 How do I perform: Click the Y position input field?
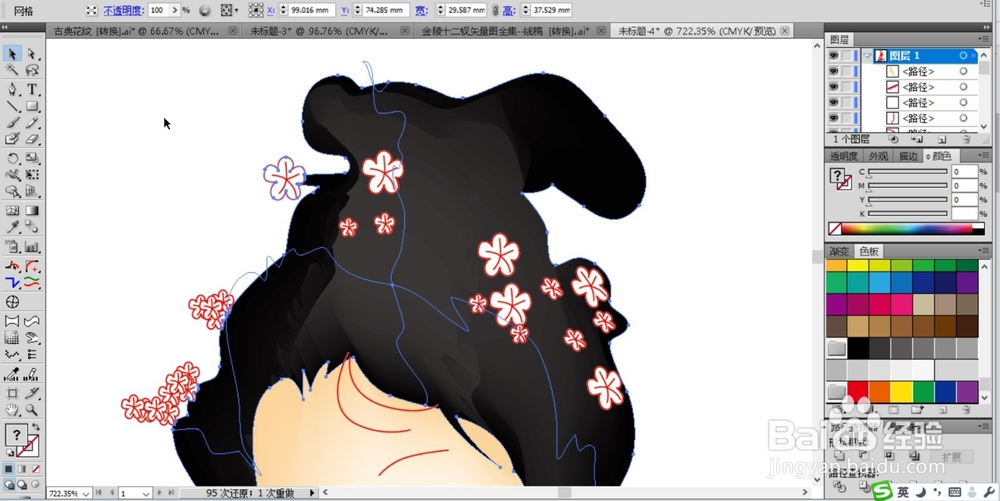pyautogui.click(x=386, y=10)
